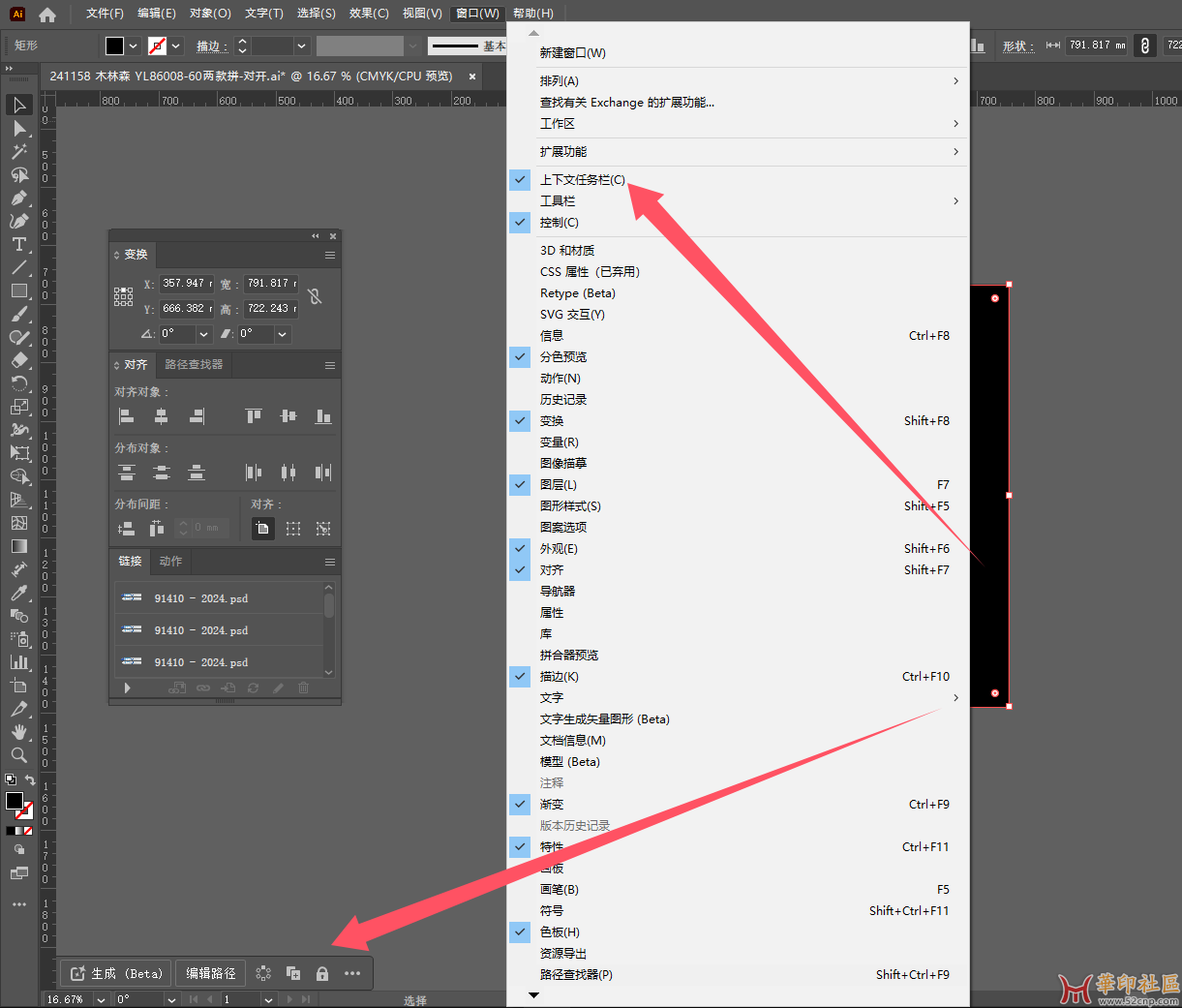Click the black fill color swatch in control bar
Viewport: 1182px width, 1008px height.
coord(114,46)
